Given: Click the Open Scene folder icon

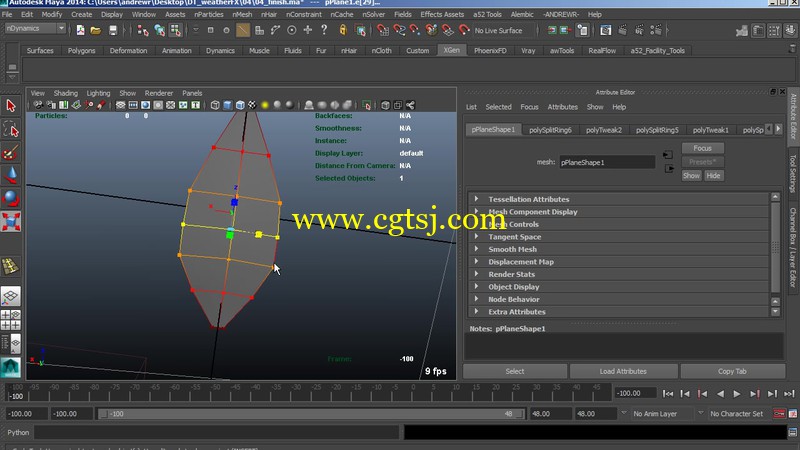Looking at the screenshot, I should 95,31.
